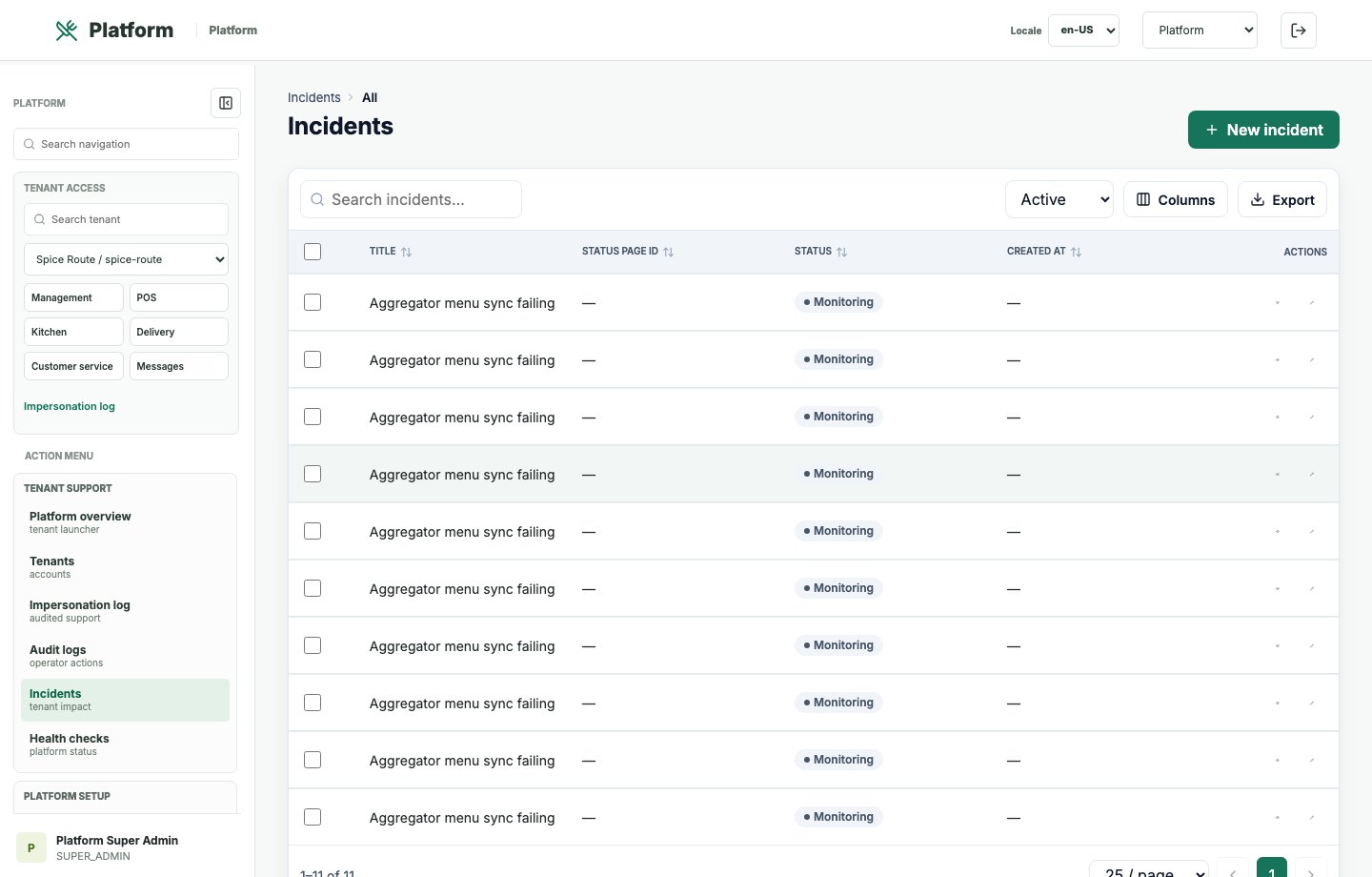Click the Impersonation log green link

click(x=70, y=406)
